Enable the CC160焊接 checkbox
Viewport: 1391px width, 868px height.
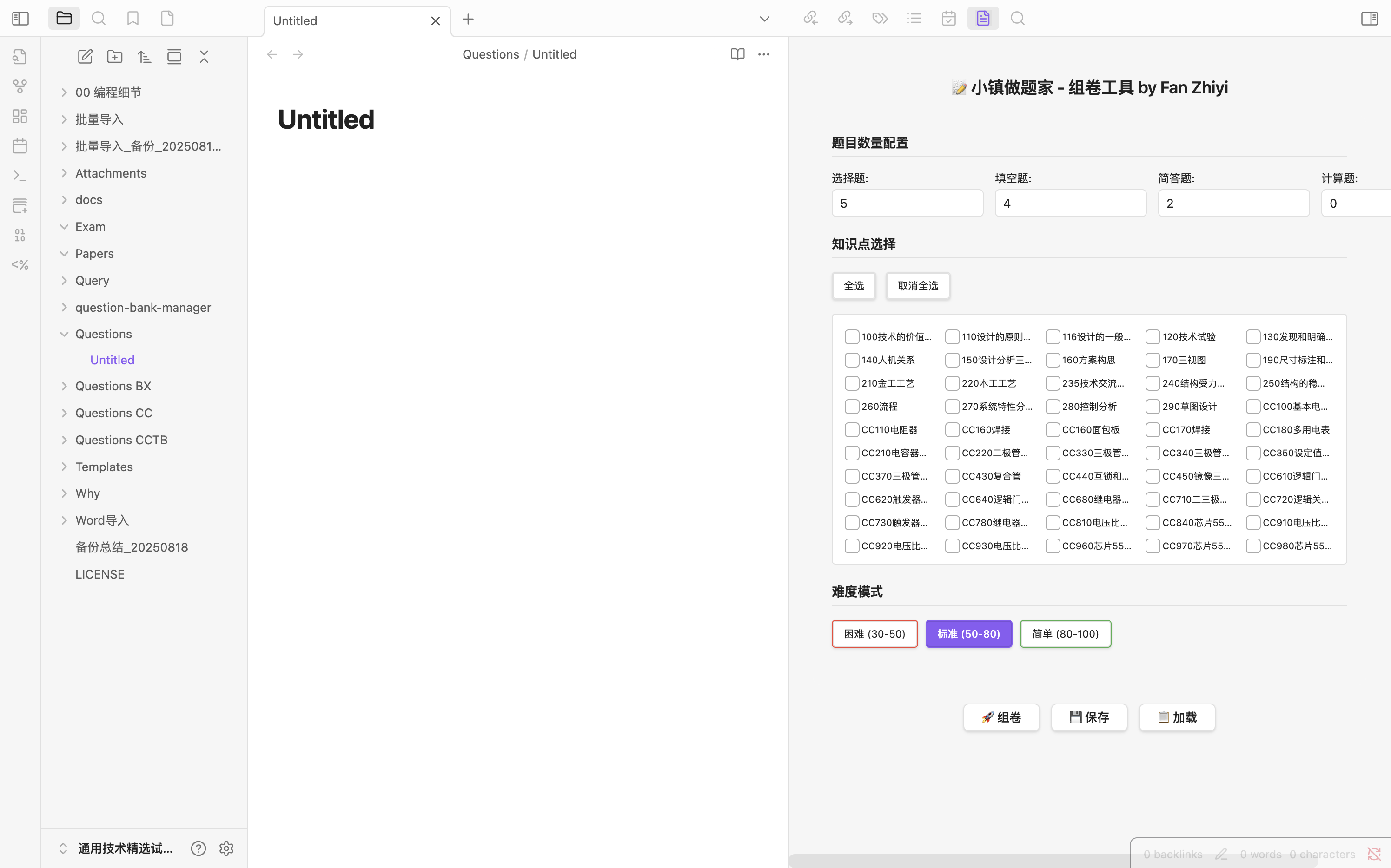(x=952, y=429)
